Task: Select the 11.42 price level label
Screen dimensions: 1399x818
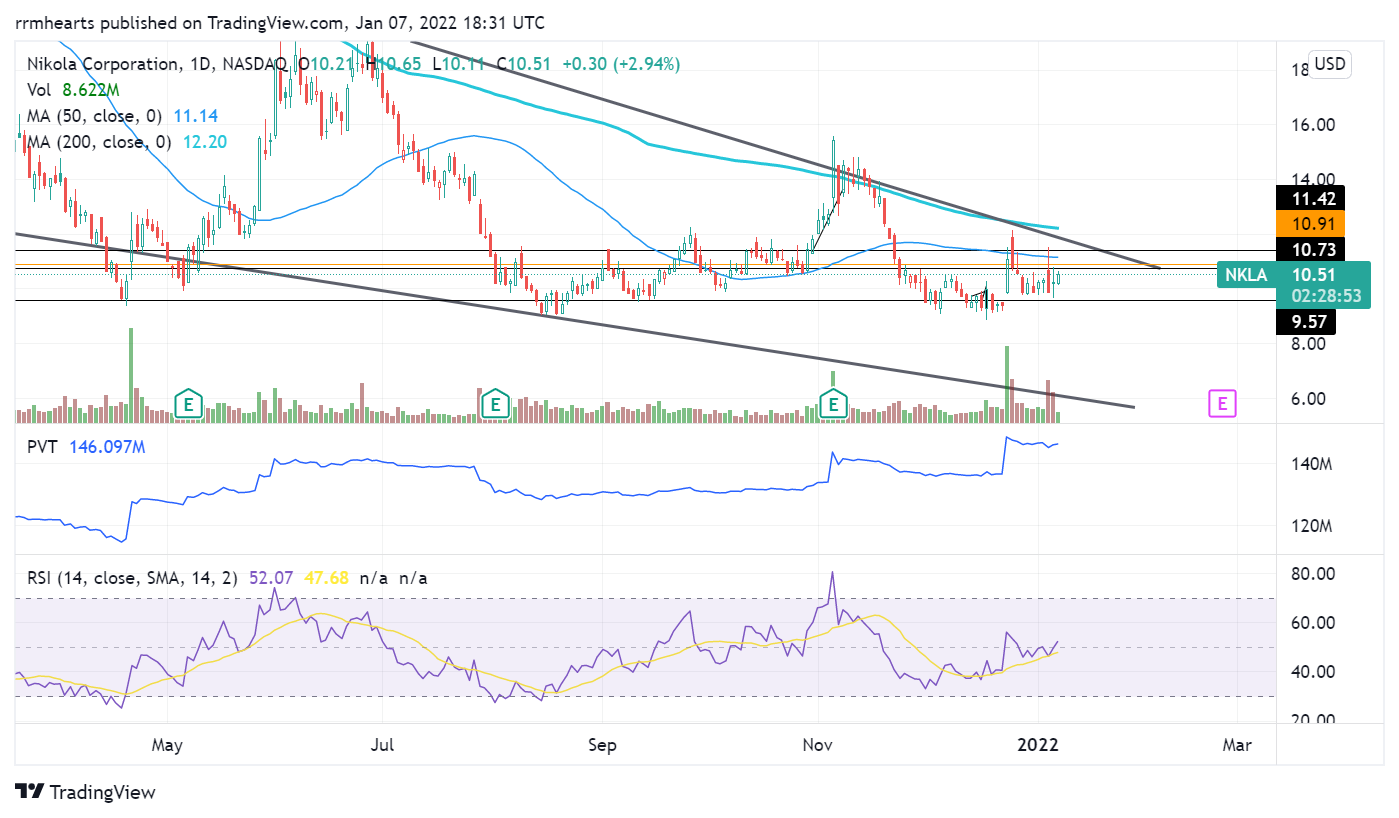Action: pos(1311,197)
